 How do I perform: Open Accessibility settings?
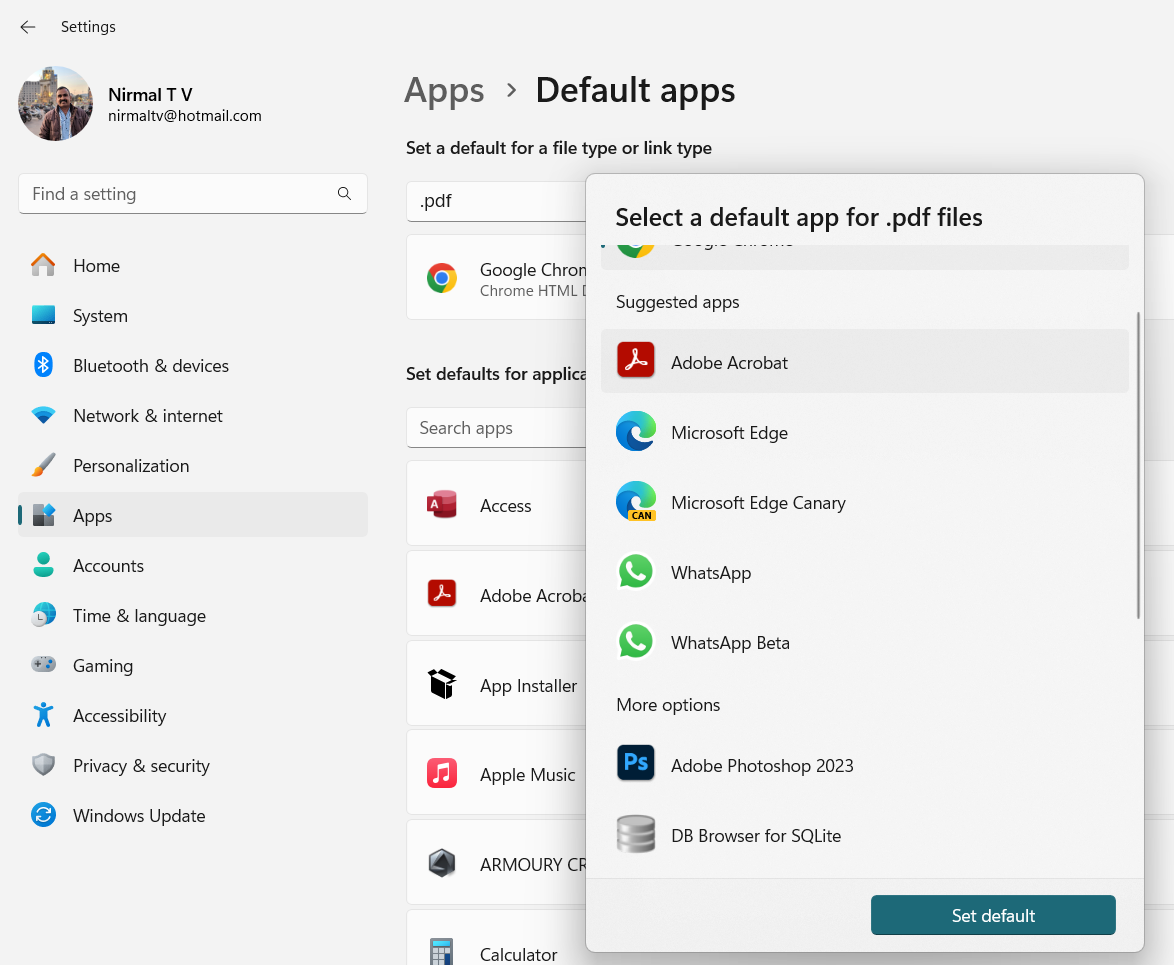[x=192, y=716]
